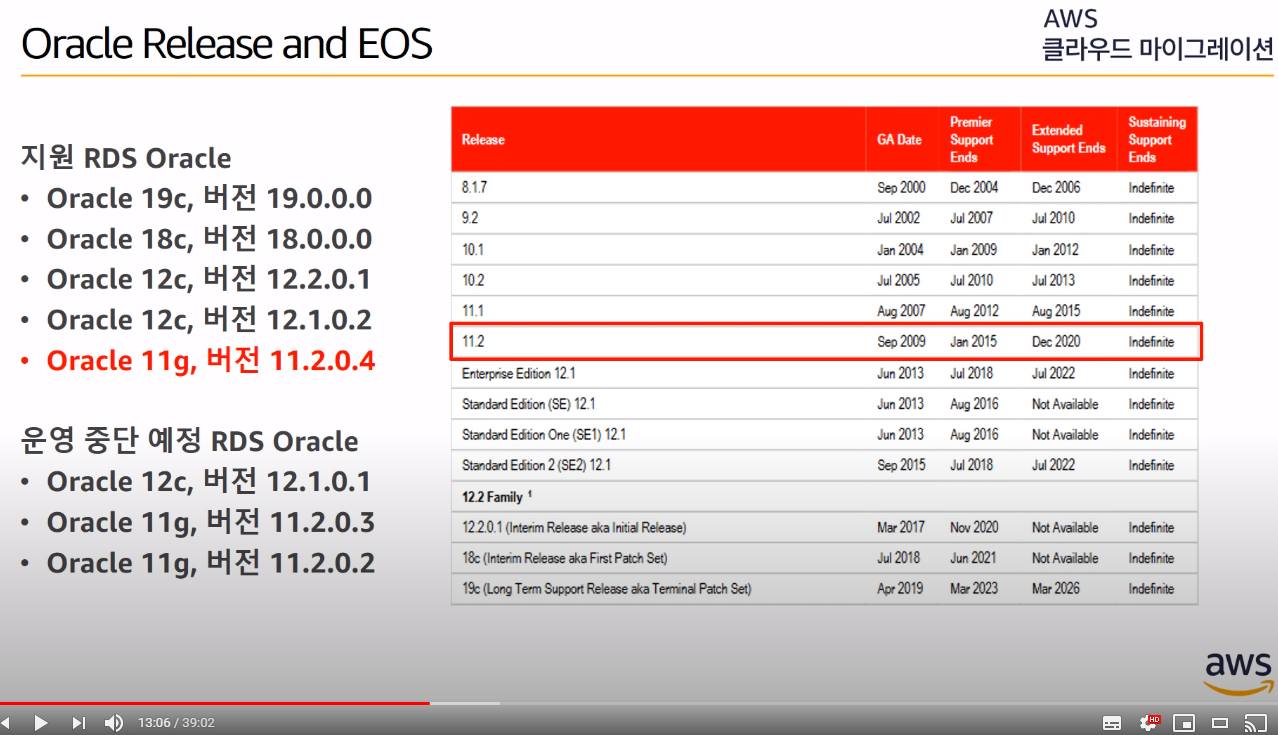This screenshot has width=1278, height=735.
Task: Select 'Oracle 12c, 버전 12.2.0.1' bullet
Action: pos(209,279)
